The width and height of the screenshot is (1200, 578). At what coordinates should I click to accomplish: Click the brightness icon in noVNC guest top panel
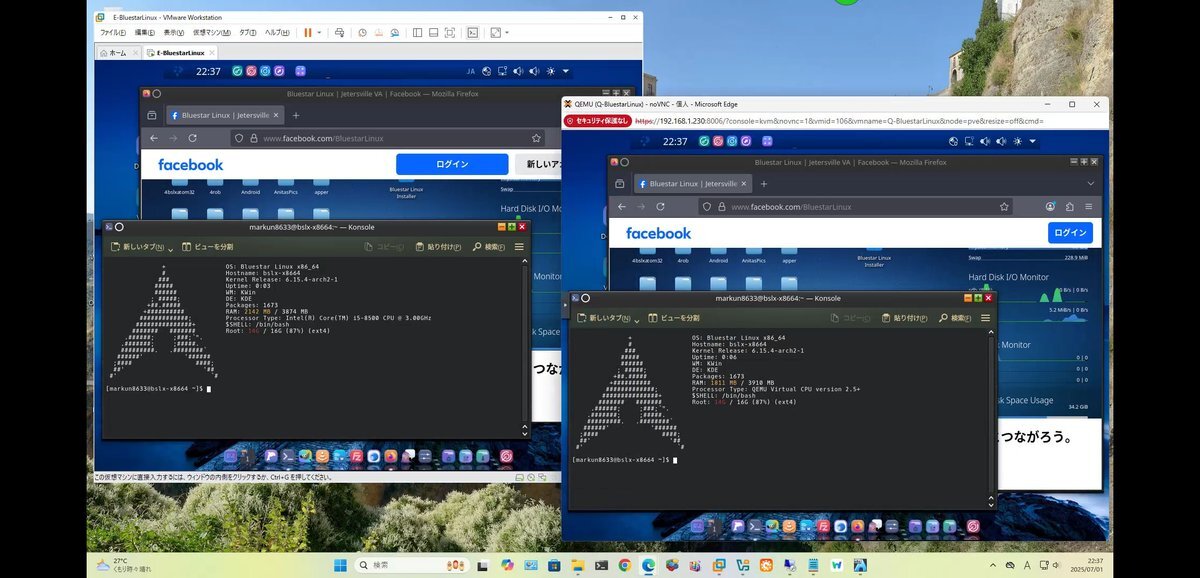[1016, 142]
